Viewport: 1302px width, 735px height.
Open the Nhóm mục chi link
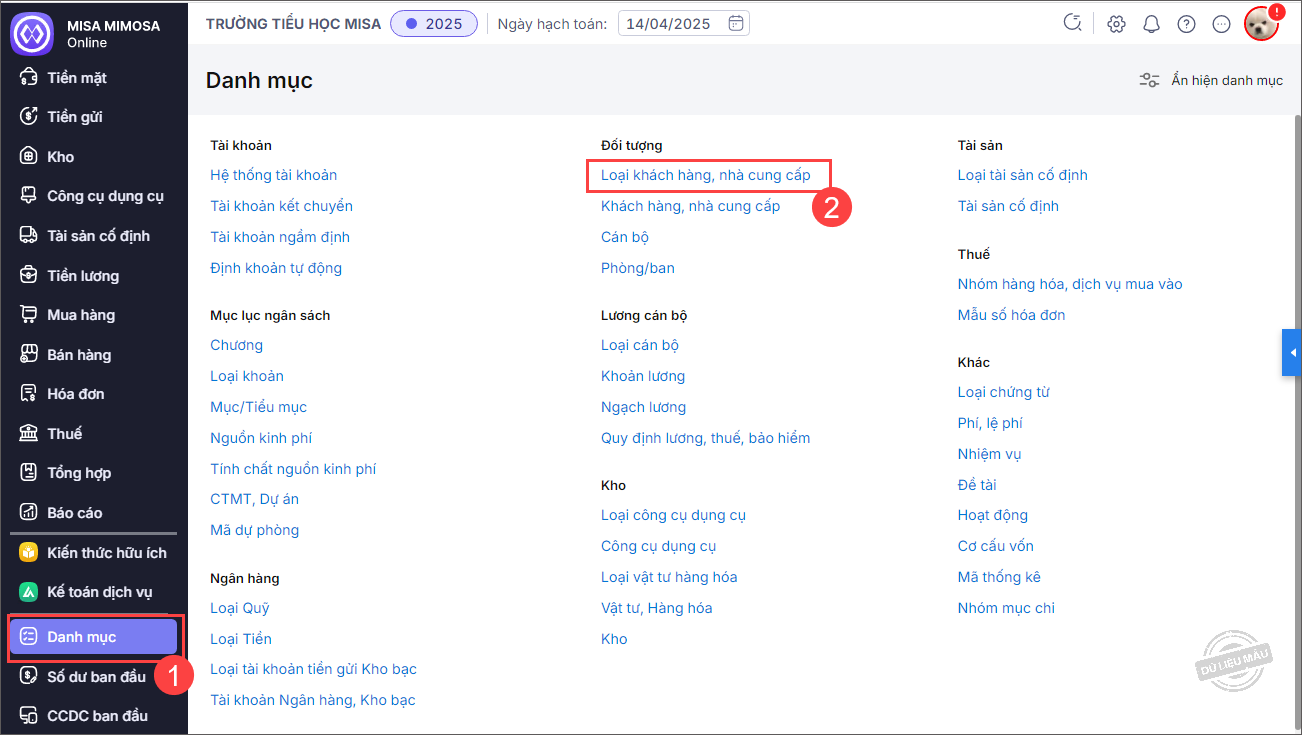tap(1006, 608)
